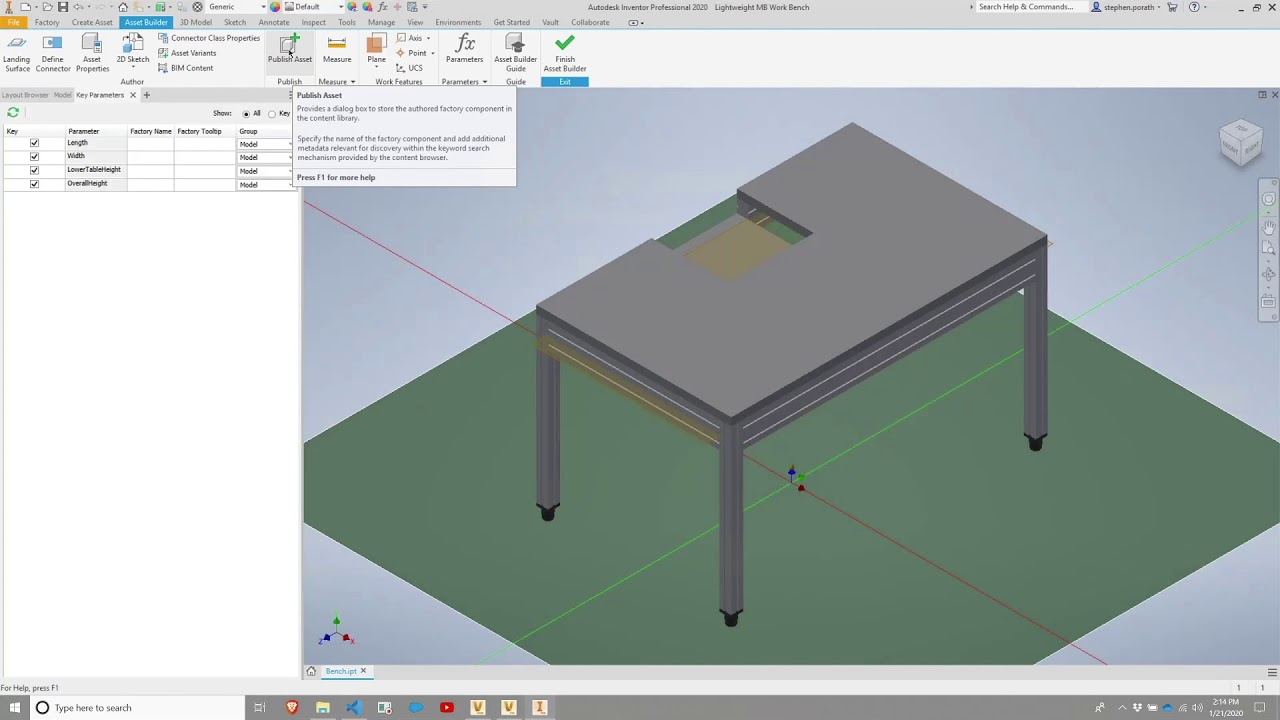Activate the Orbit navigation tool
1280x720 pixels.
pyautogui.click(x=1268, y=275)
